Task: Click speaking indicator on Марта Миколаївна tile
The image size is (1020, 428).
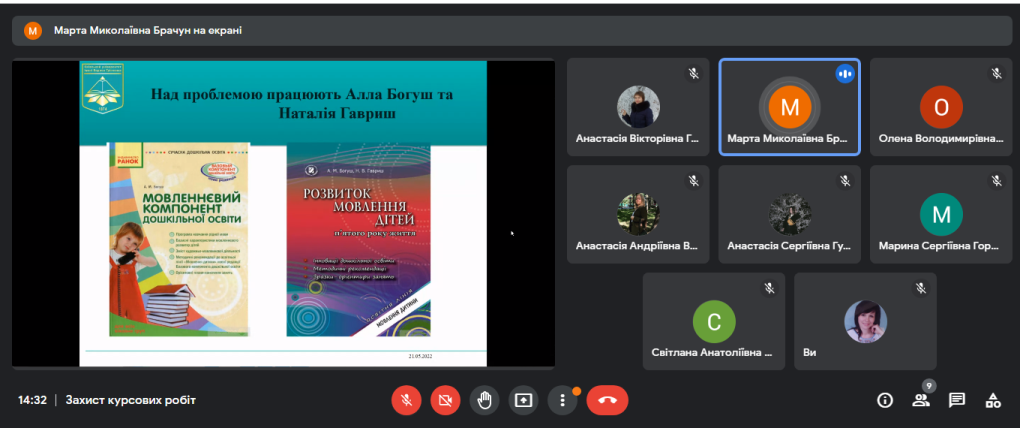Action: click(845, 73)
